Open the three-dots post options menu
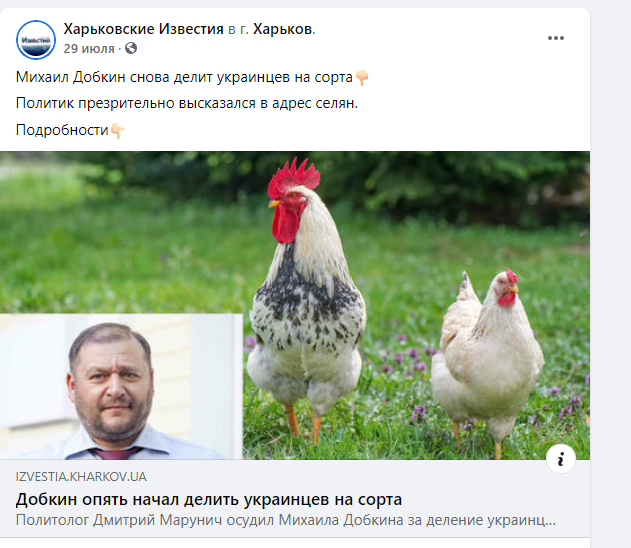 556,38
